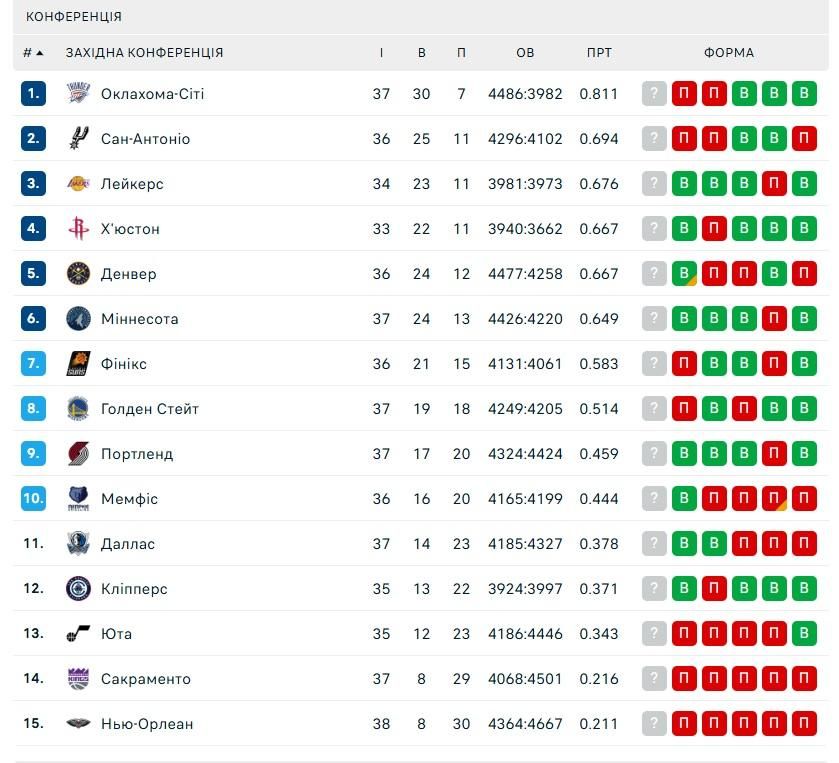
Task: Click the Dallas Mavericks logo
Action: pos(79,544)
